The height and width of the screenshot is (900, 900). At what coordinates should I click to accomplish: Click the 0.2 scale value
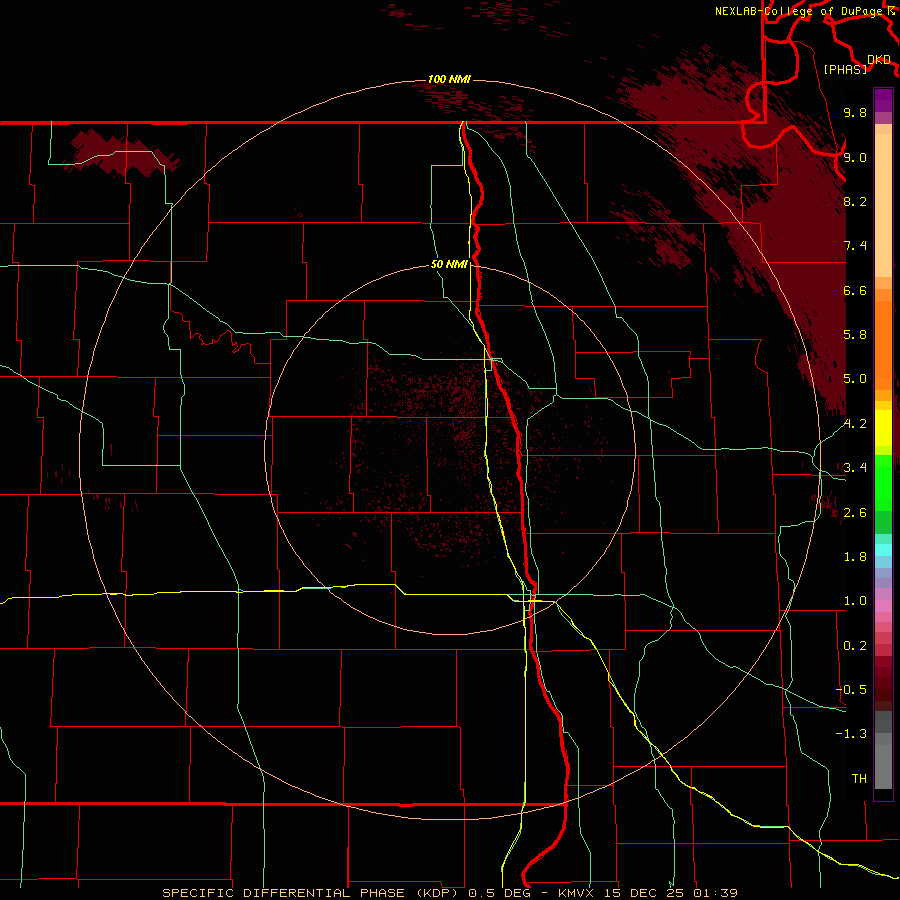point(855,646)
